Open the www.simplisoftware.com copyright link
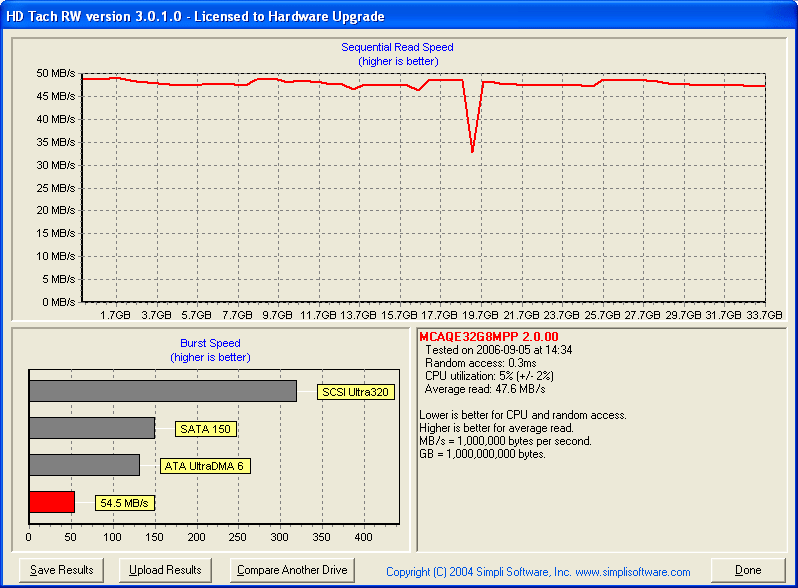The width and height of the screenshot is (798, 588). coord(538,572)
